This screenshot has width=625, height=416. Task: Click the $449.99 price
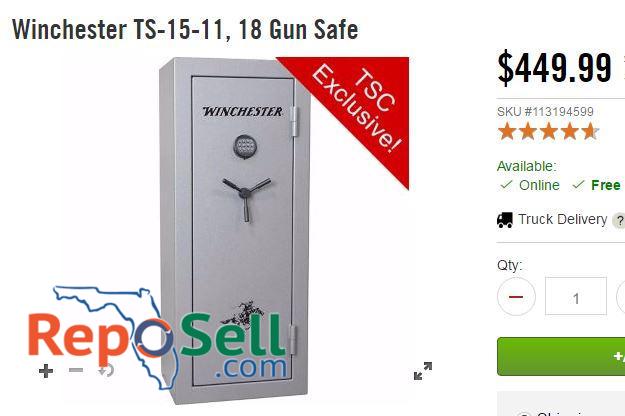click(554, 67)
